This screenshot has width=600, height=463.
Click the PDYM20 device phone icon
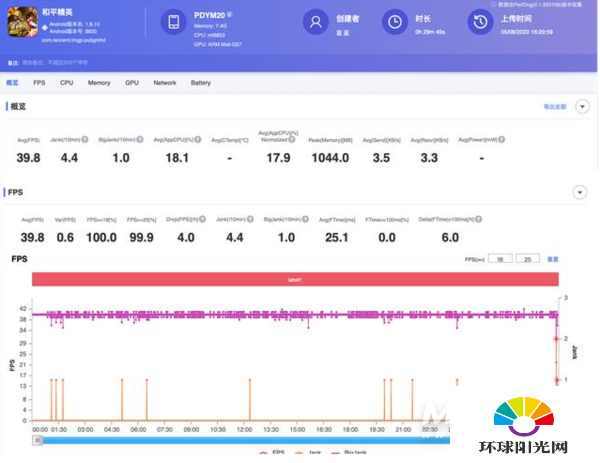coord(174,22)
